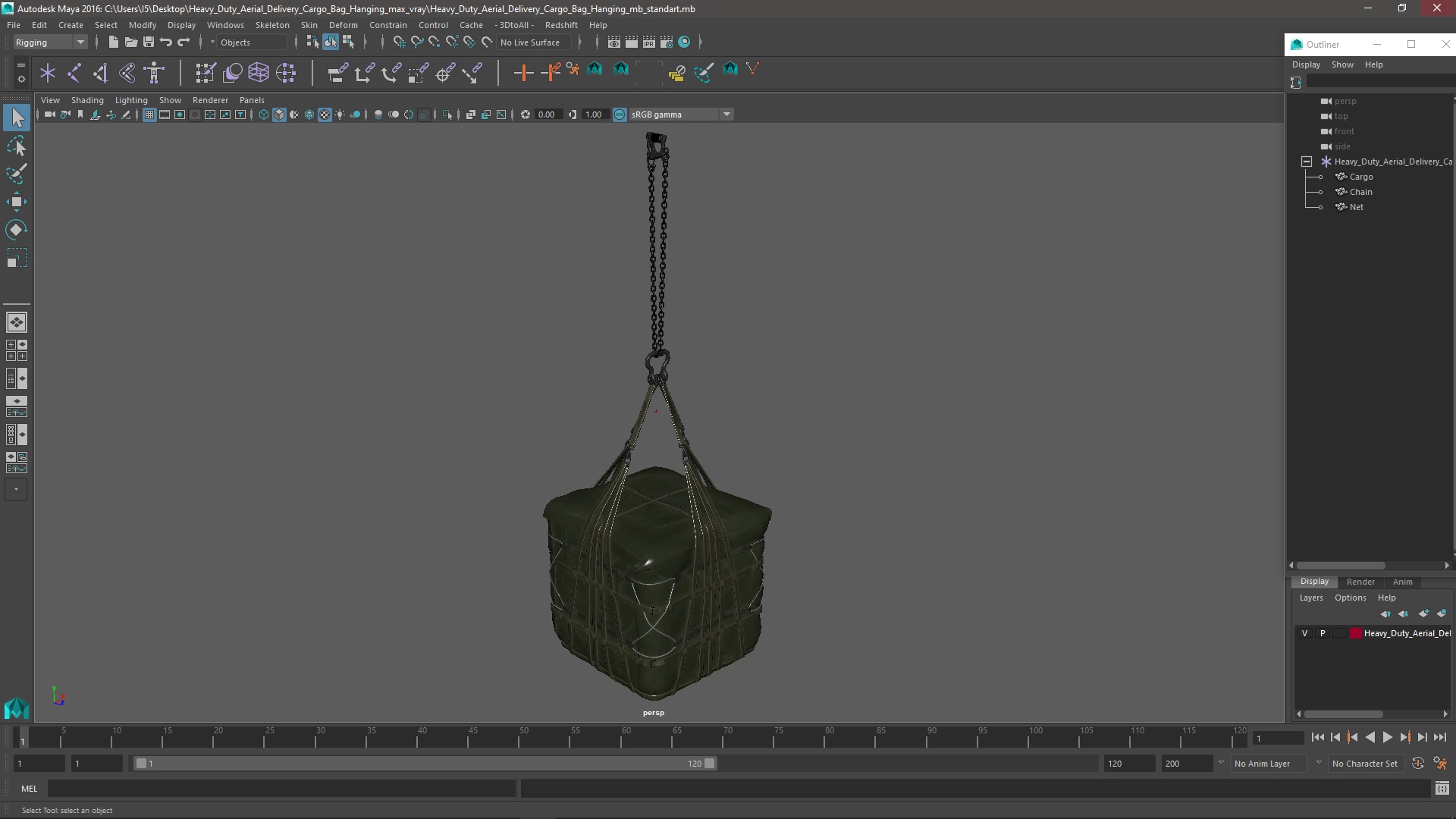Image resolution: width=1456 pixels, height=819 pixels.
Task: Switch to the Render layer tab
Action: coord(1360,582)
